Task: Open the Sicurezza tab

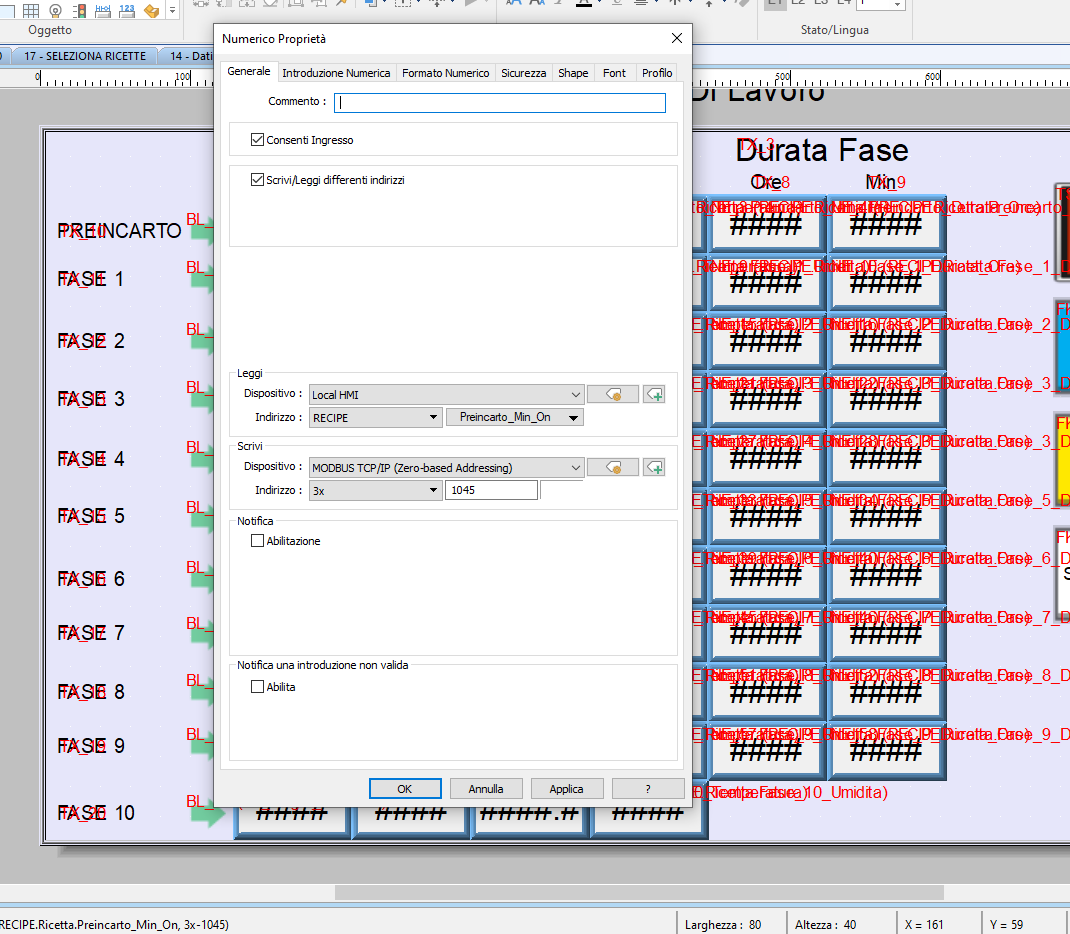Action: (x=523, y=73)
